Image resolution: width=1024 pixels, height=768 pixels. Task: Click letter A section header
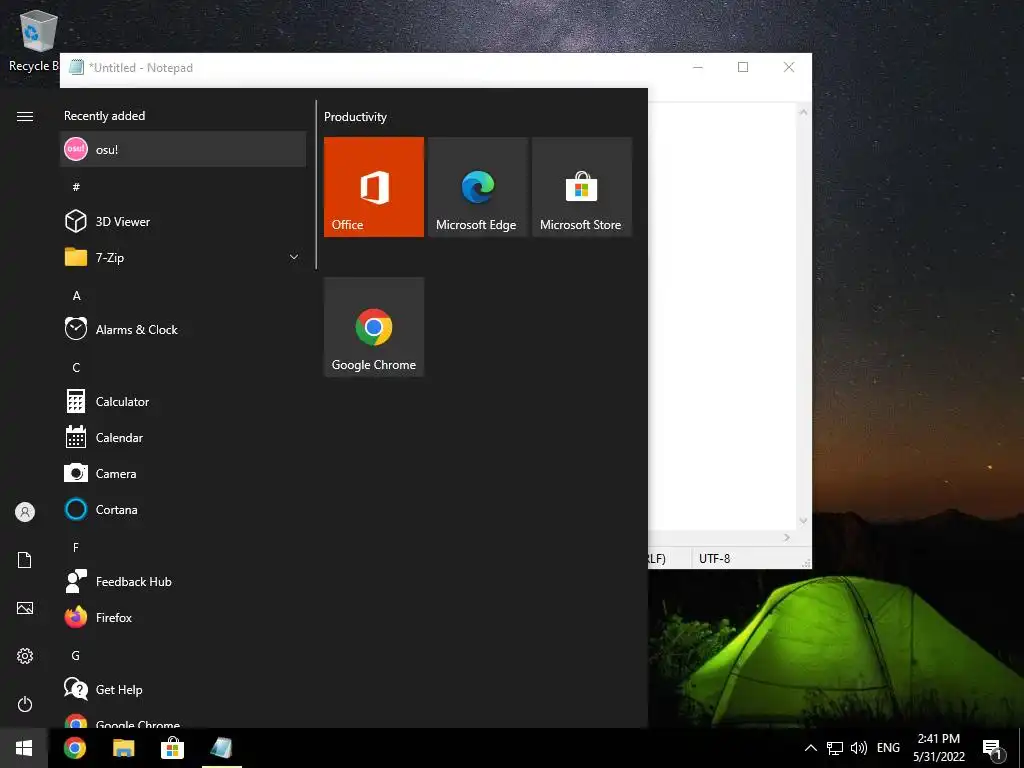click(76, 296)
